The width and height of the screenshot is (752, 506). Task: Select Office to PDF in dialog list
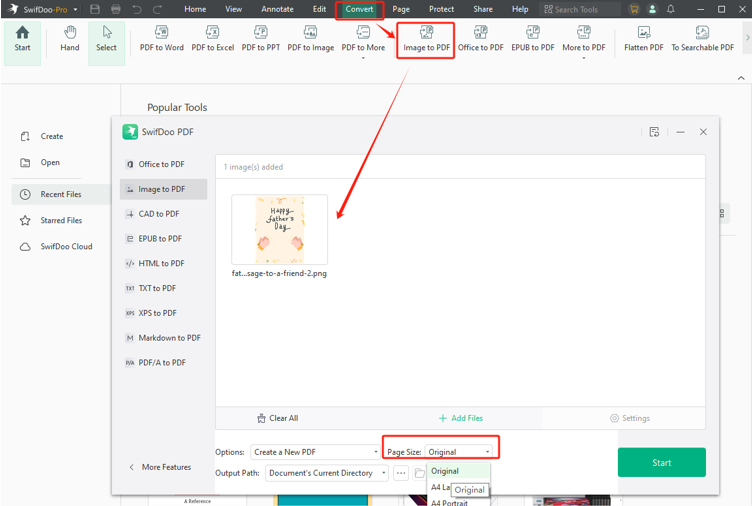coord(163,164)
